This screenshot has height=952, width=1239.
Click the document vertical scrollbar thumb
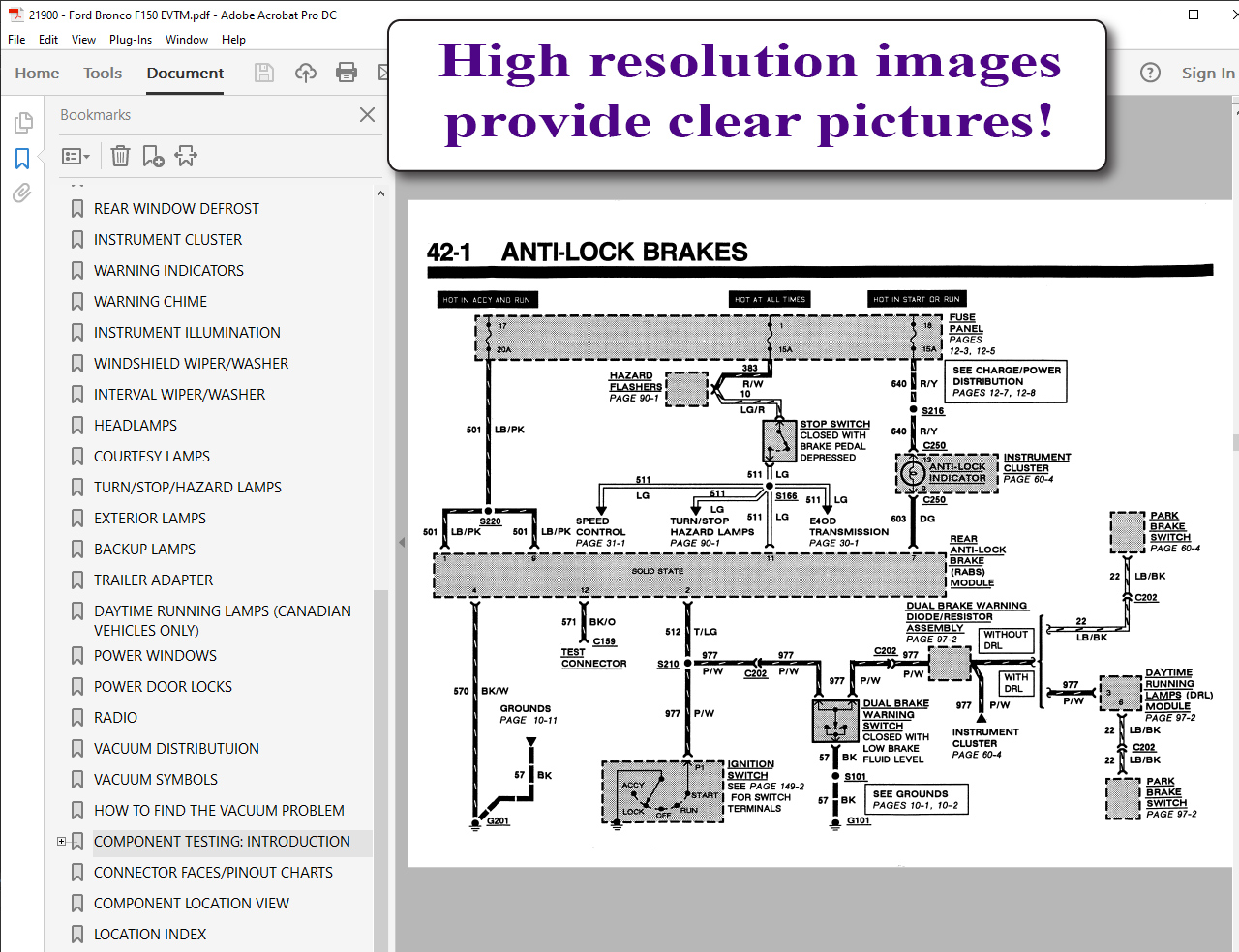point(1235,443)
